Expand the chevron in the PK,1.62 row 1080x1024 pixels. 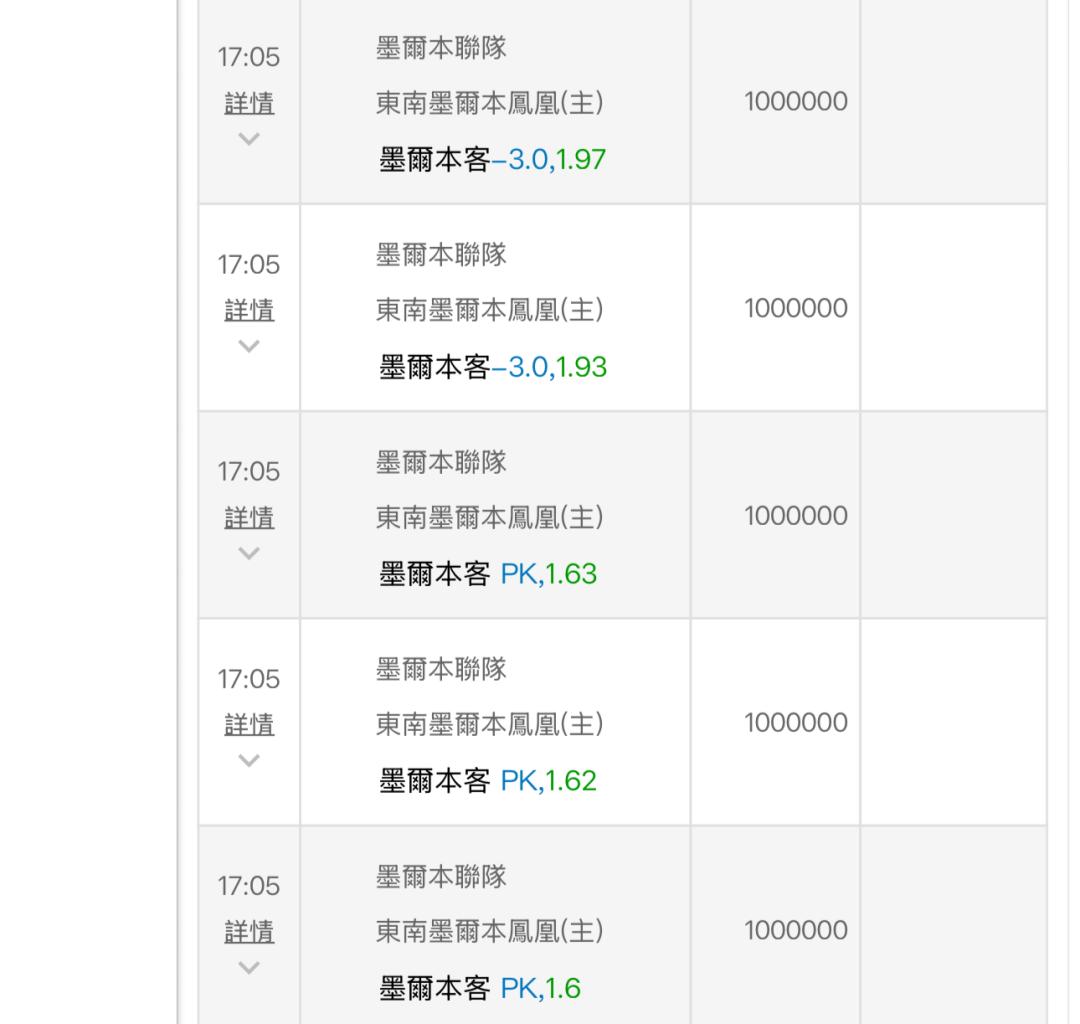coord(249,760)
